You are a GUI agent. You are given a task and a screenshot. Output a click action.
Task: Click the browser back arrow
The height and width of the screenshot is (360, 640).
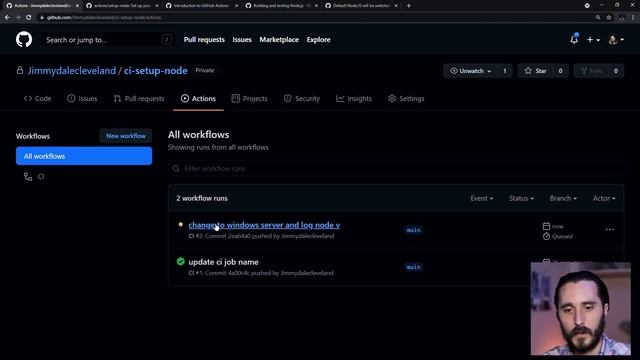tap(7, 17)
